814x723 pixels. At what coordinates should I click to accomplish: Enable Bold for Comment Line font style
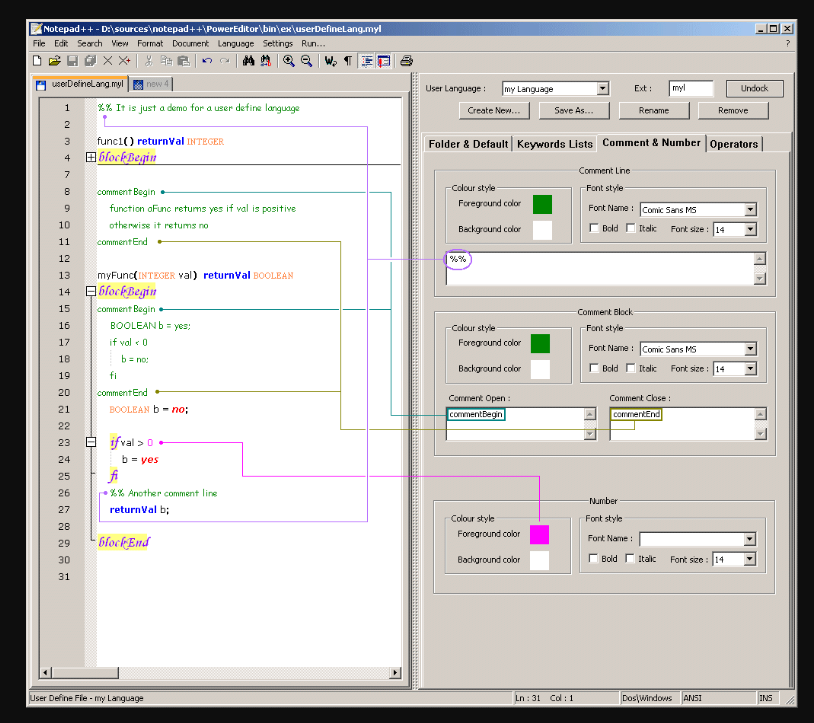pos(594,228)
